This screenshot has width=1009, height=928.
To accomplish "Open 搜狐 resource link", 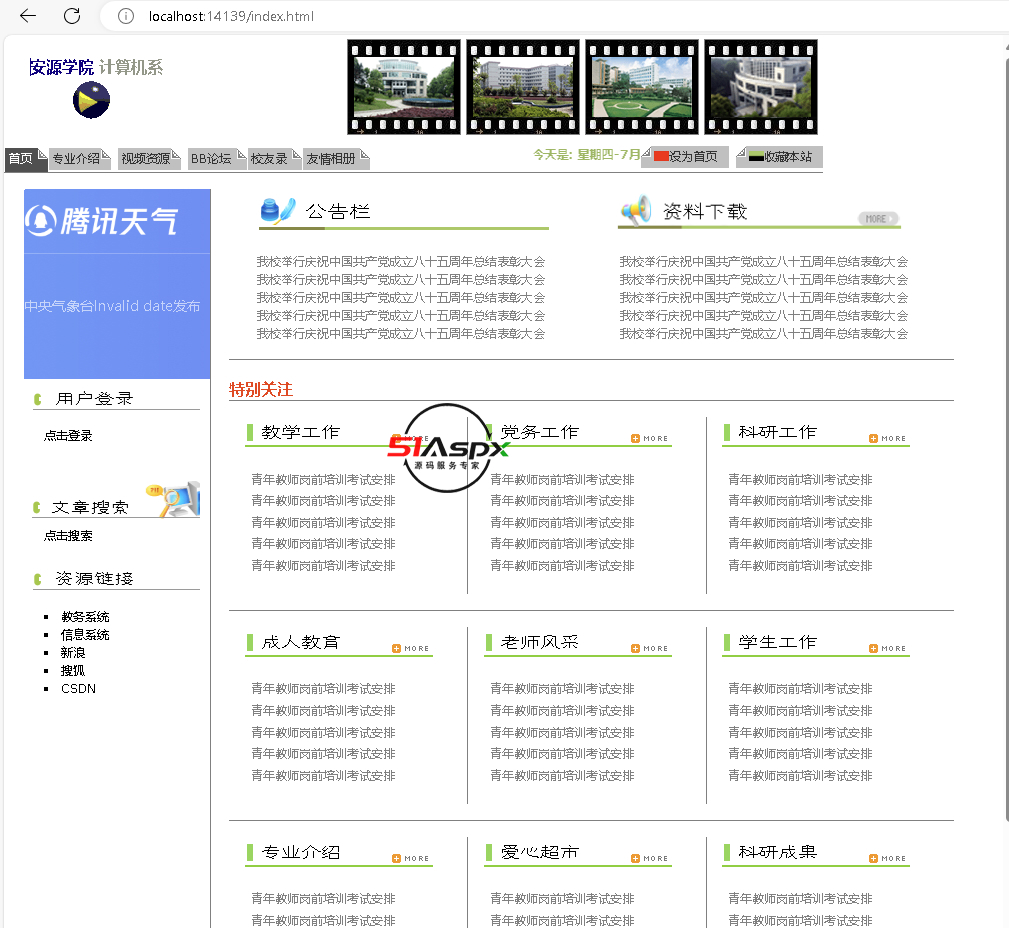I will tap(73, 671).
